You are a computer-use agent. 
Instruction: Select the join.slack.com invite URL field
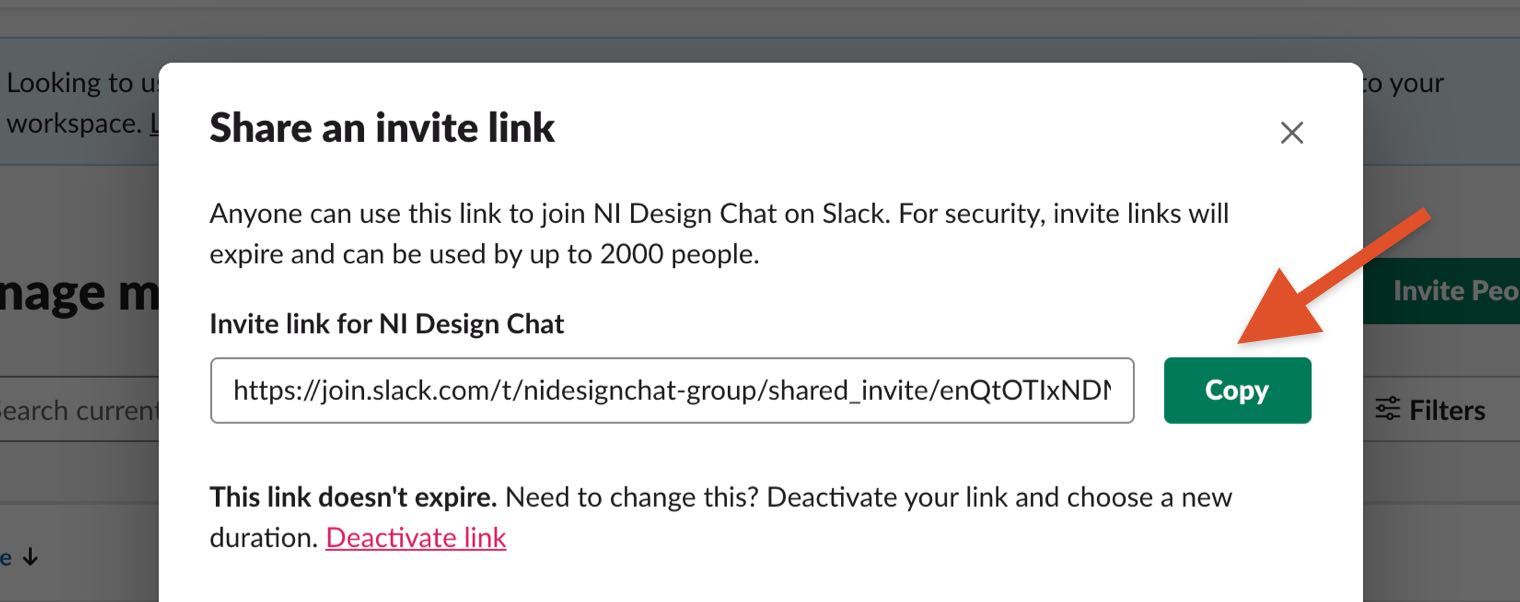pyautogui.click(x=672, y=390)
